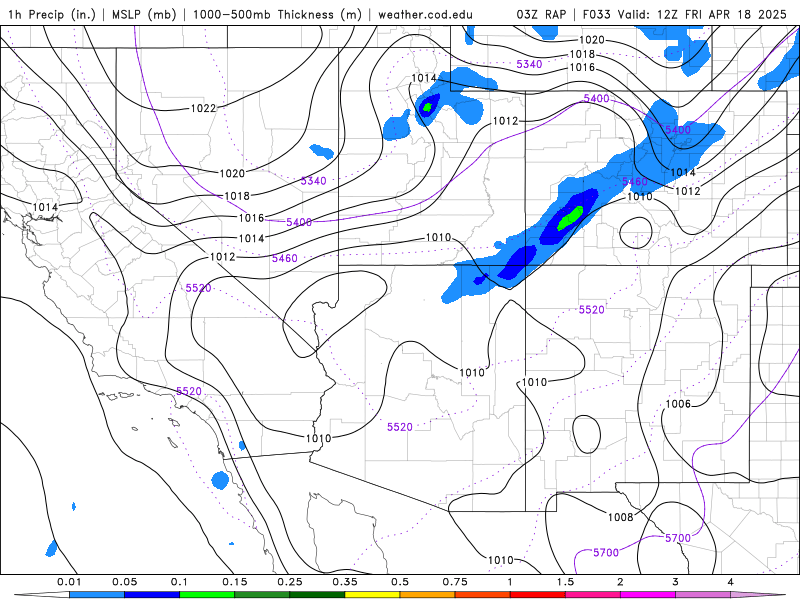Click the 0.75 legend value
The image size is (800, 600).
[x=455, y=582]
